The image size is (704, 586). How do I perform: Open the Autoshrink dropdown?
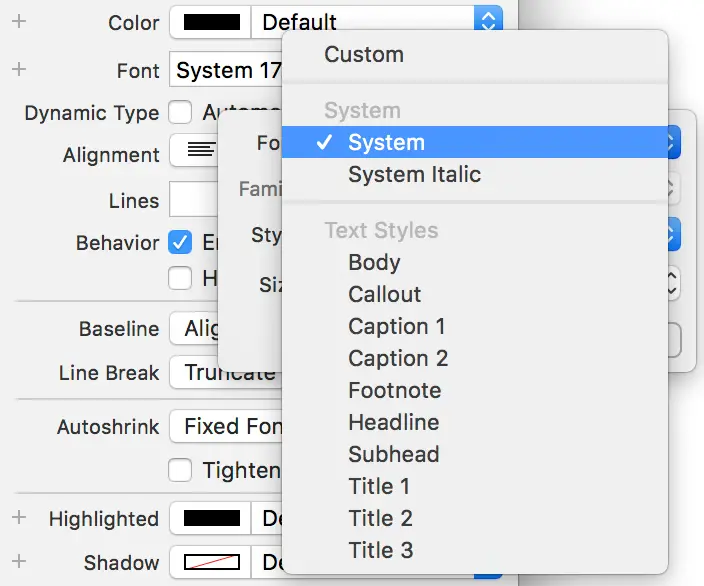(227, 427)
